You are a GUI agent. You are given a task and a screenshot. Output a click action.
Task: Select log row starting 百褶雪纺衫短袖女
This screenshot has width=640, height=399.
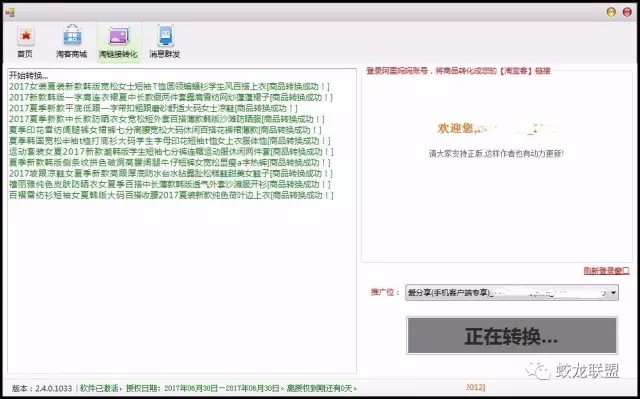click(171, 195)
